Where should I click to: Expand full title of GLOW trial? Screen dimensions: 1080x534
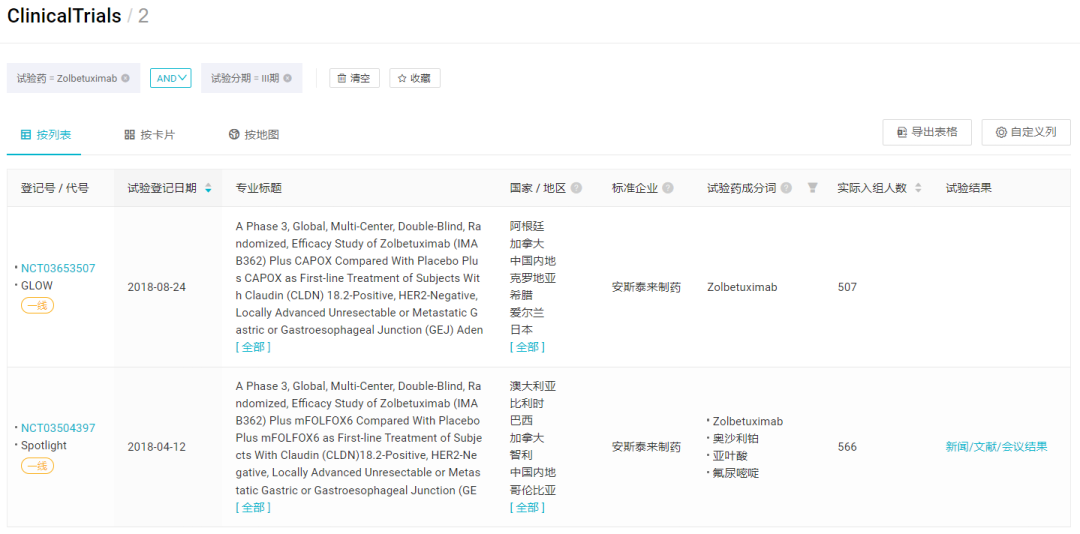(x=253, y=347)
